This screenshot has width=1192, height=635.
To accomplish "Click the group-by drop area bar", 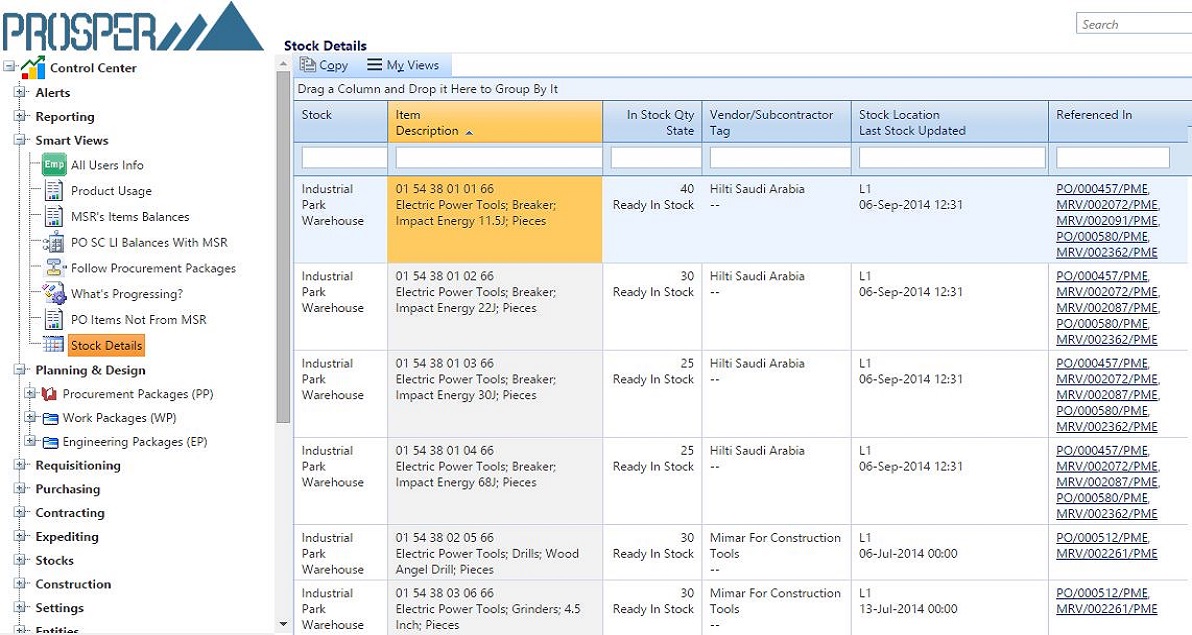I will point(743,89).
